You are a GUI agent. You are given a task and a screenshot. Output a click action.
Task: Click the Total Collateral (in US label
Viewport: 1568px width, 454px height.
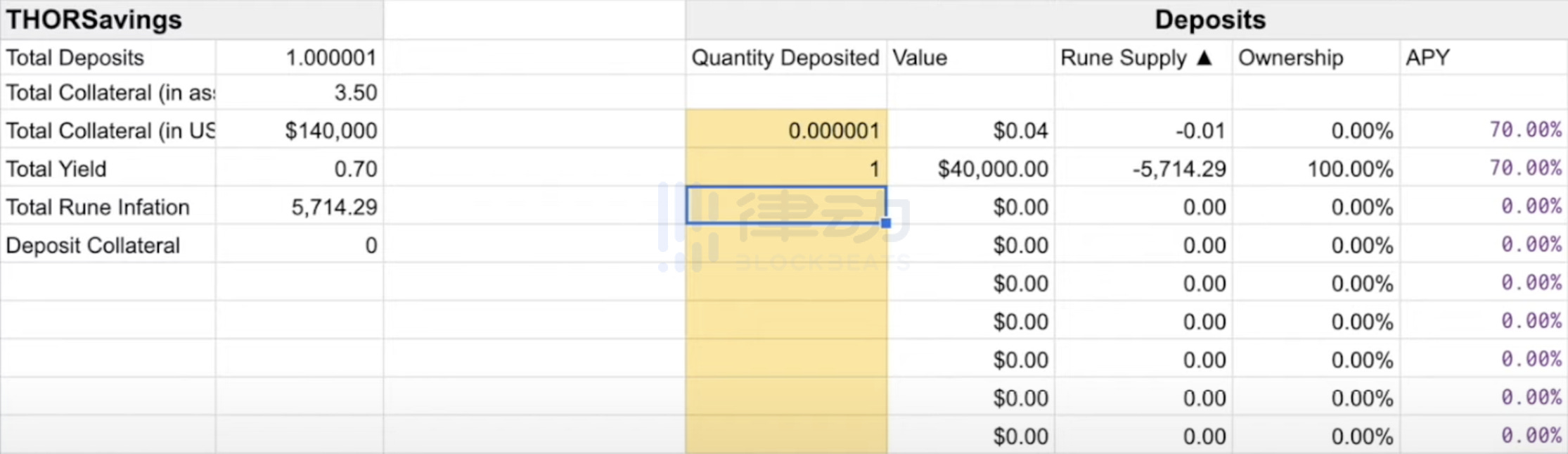pos(108,130)
